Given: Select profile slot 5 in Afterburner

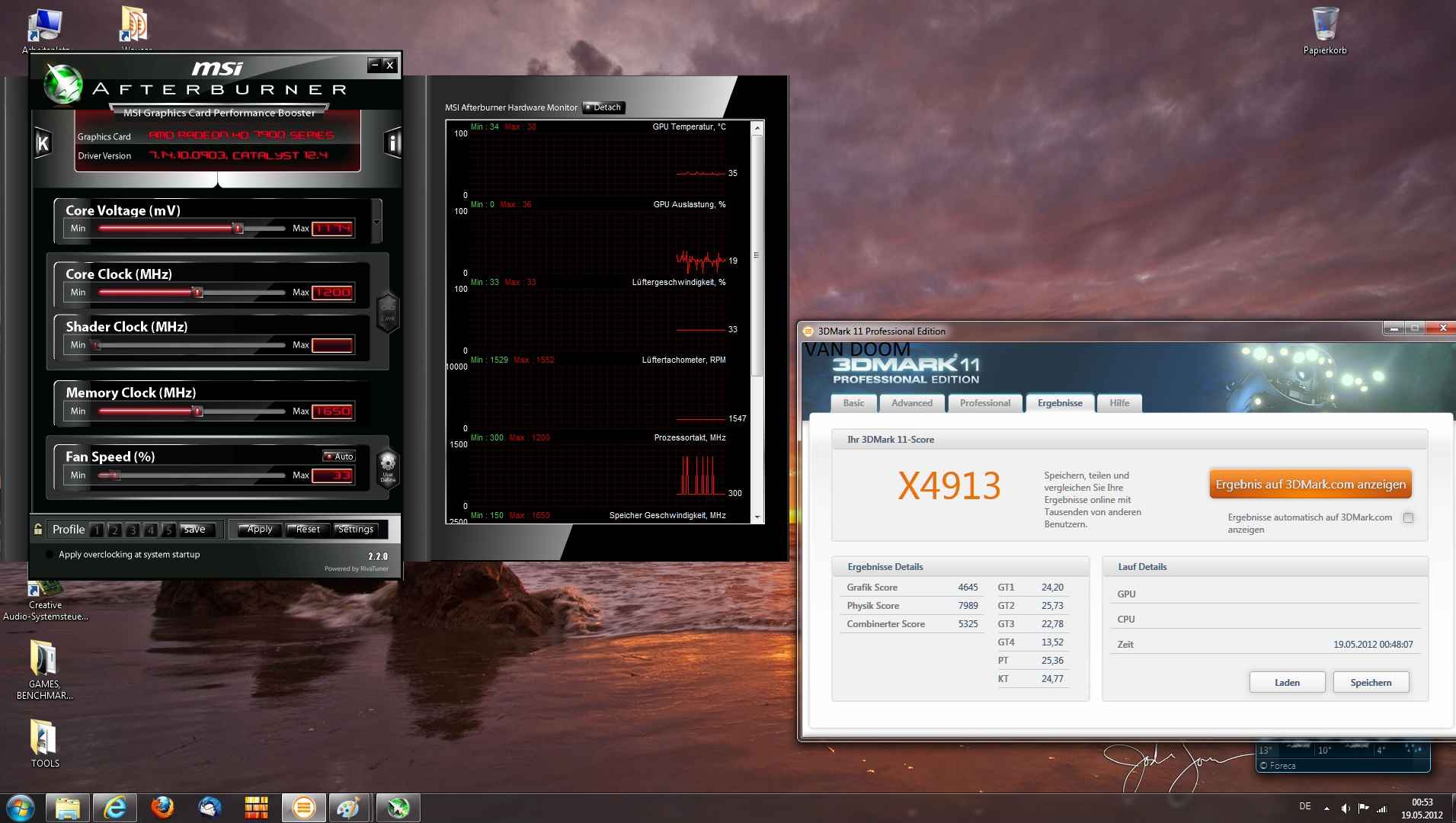Looking at the screenshot, I should 168,530.
